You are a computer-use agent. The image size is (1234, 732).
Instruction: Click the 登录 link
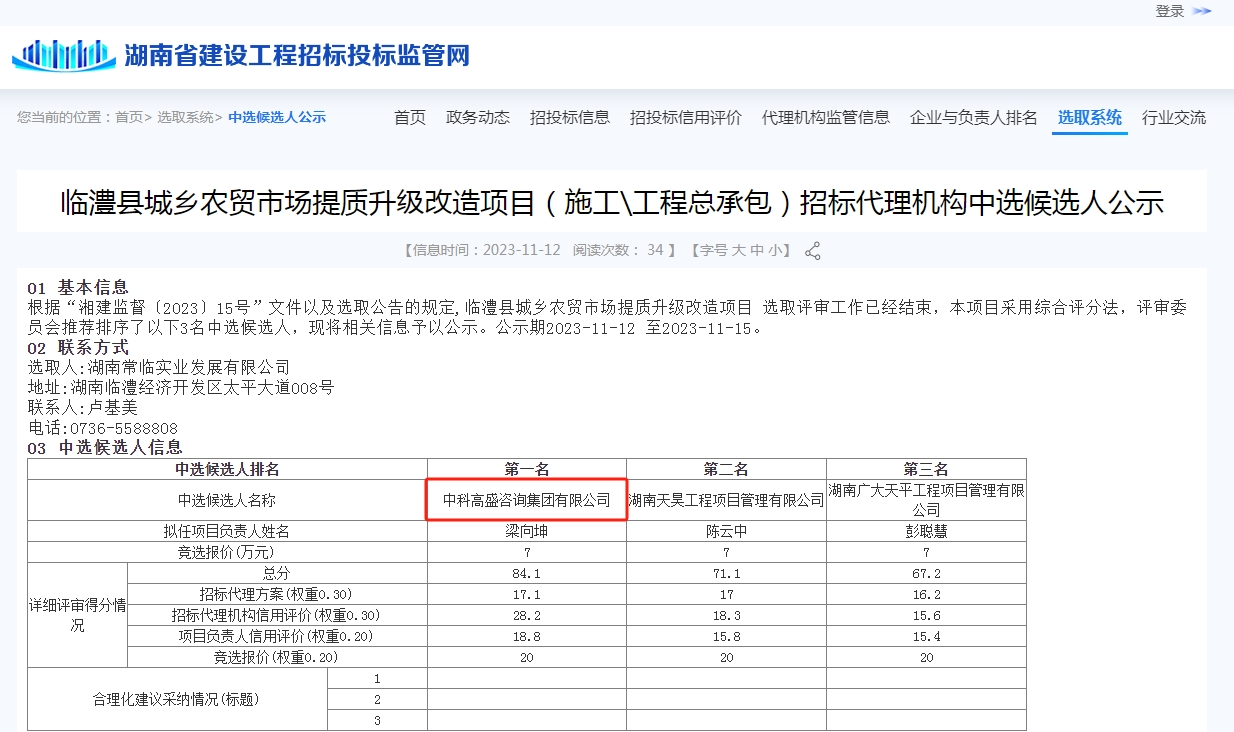[x=1170, y=11]
